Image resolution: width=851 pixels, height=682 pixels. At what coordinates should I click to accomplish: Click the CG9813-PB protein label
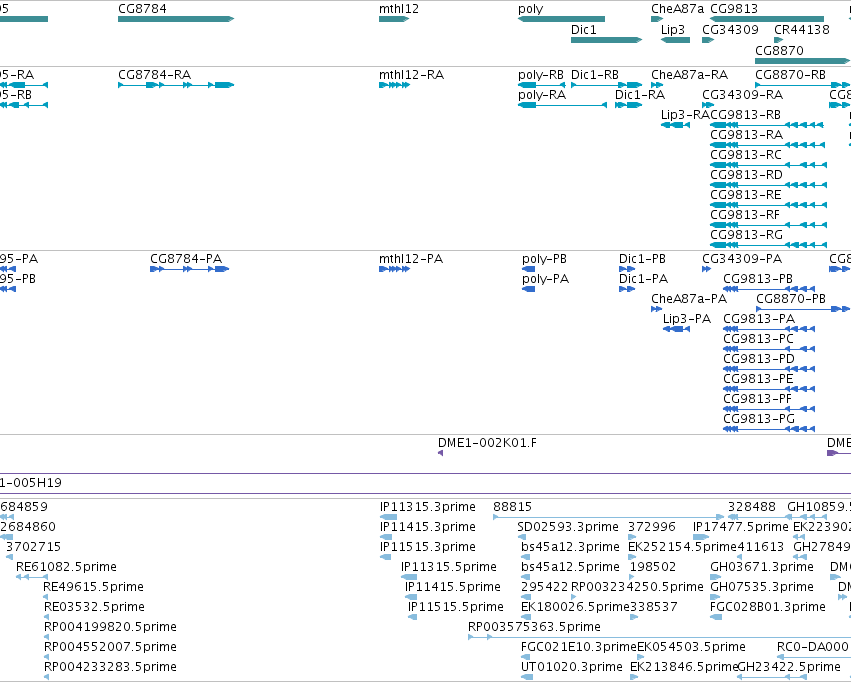[758, 279]
